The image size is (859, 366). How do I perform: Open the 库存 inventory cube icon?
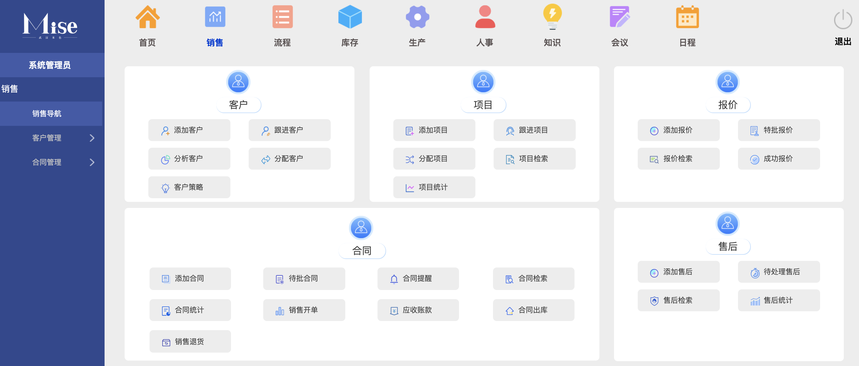point(350,17)
